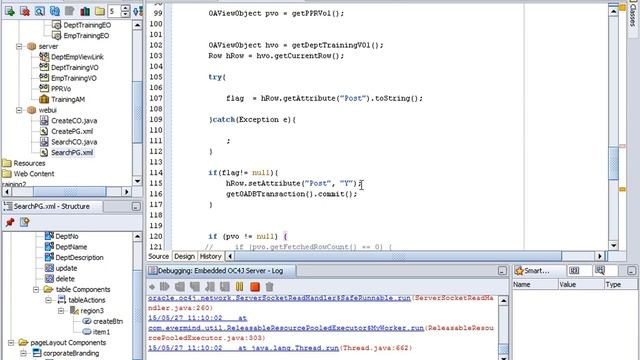
Task: Click the red pin icon in Structure toolbar
Action: [x=10, y=222]
